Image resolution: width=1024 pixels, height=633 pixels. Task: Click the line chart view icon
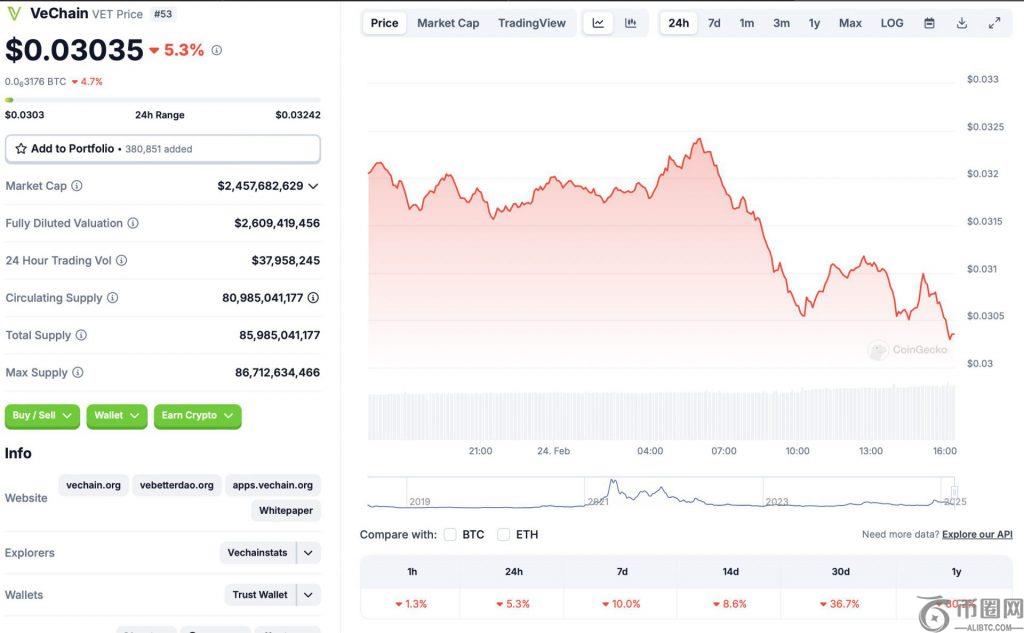click(598, 23)
